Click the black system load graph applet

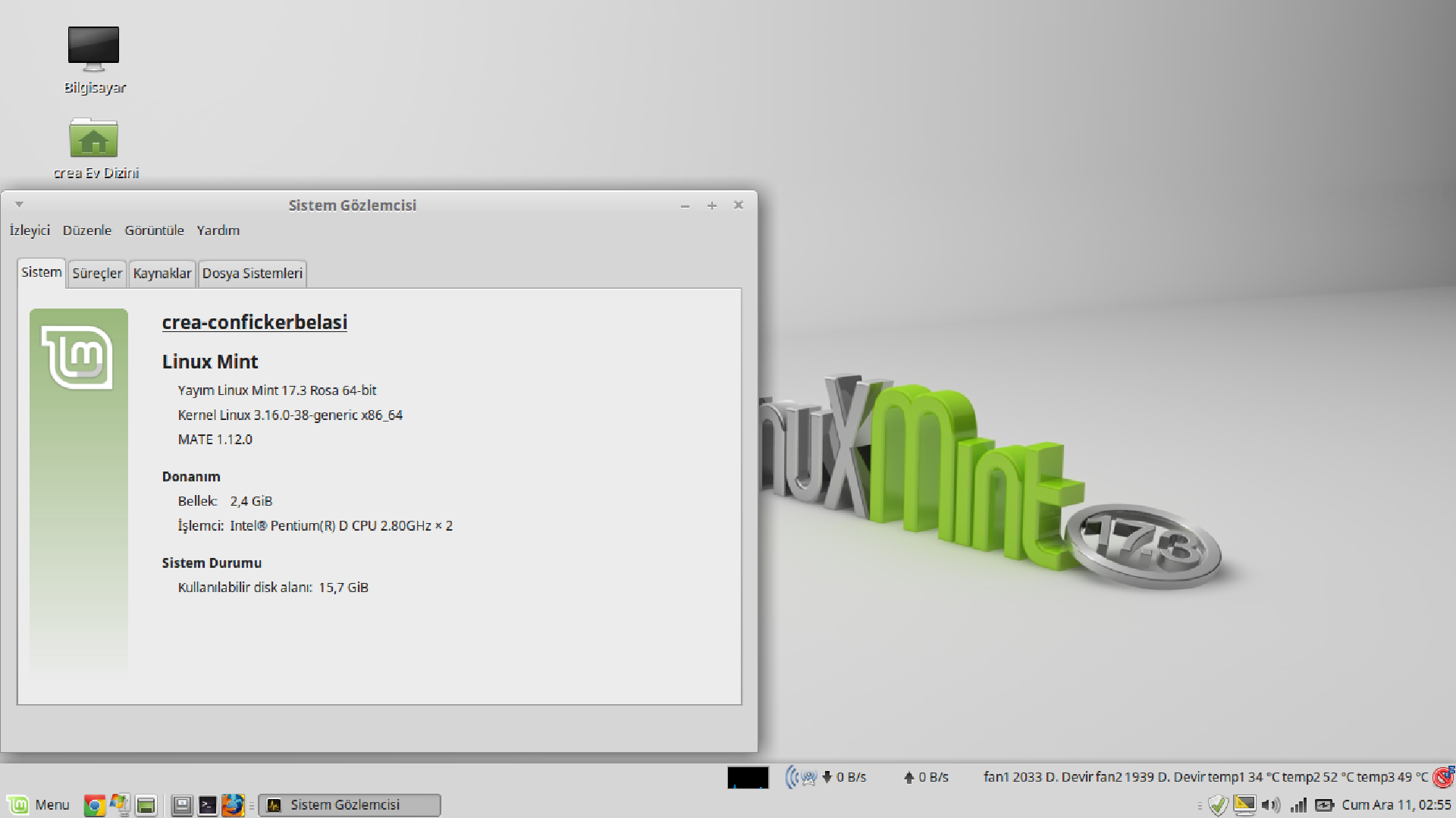point(748,777)
